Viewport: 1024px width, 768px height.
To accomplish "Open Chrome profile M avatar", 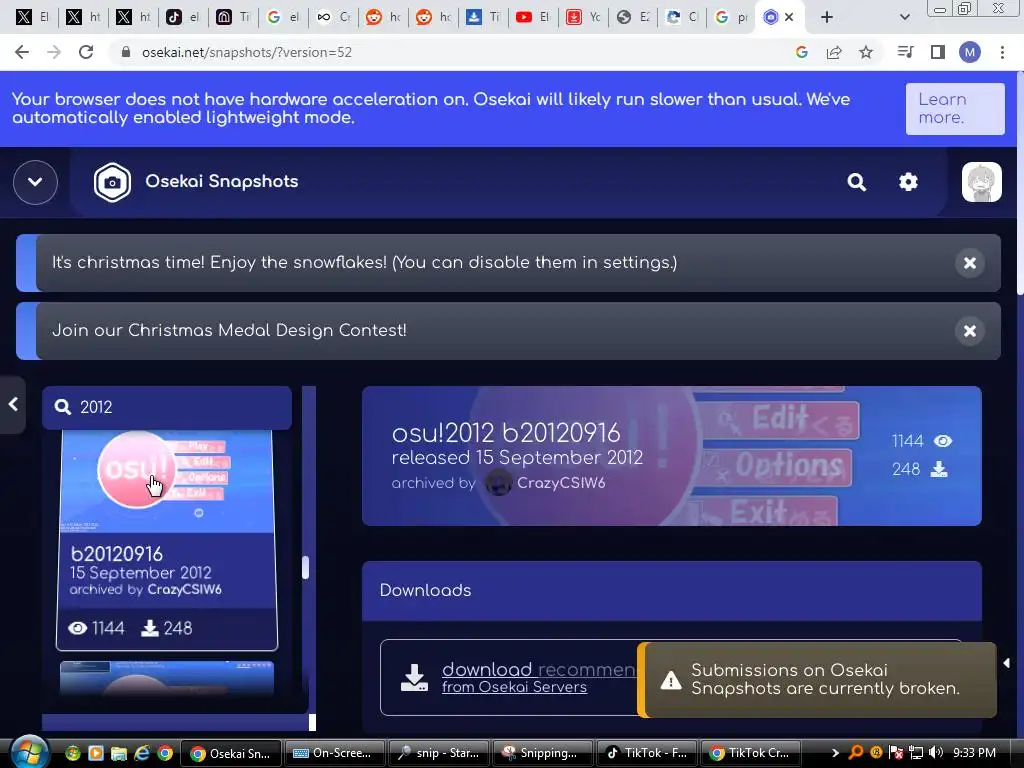I will click(970, 52).
